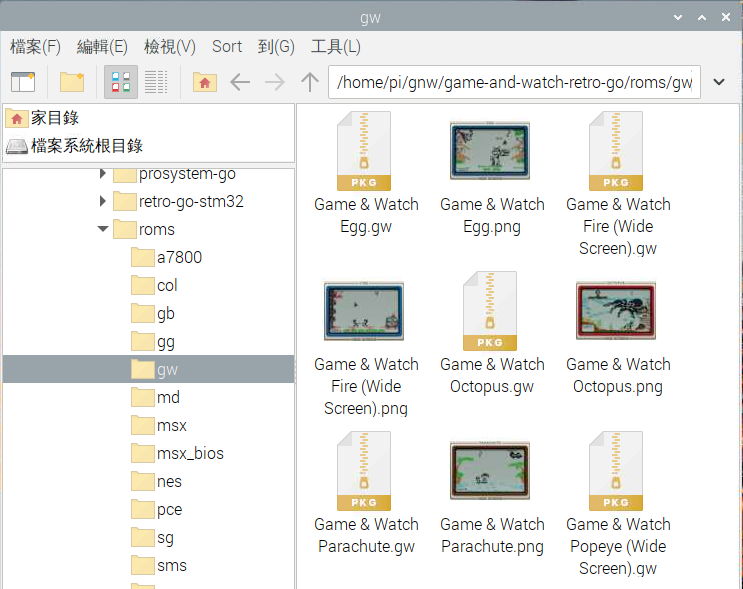Select Game & Watch Octopus.gw package icon
The height and width of the screenshot is (589, 743).
pyautogui.click(x=490, y=311)
